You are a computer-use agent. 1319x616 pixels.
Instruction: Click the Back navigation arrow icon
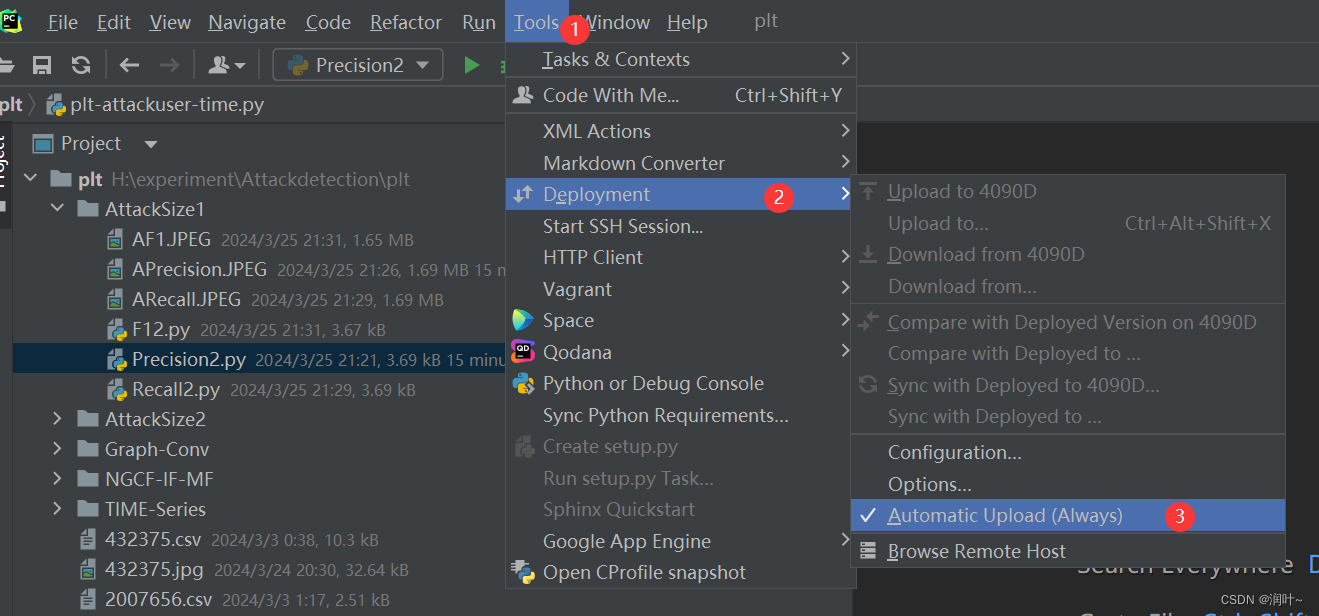pos(129,64)
